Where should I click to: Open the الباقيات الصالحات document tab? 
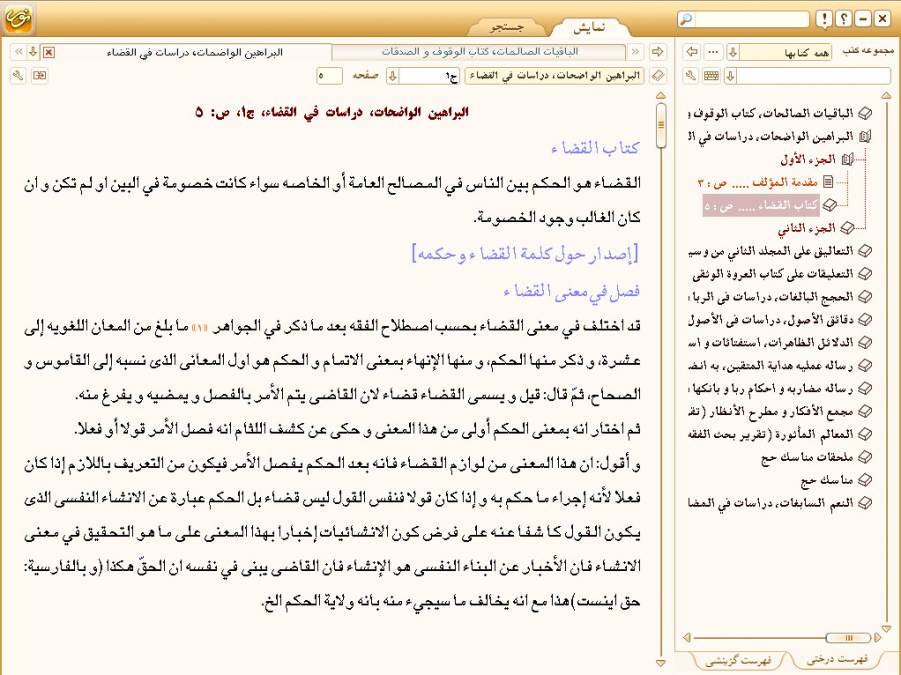480,52
